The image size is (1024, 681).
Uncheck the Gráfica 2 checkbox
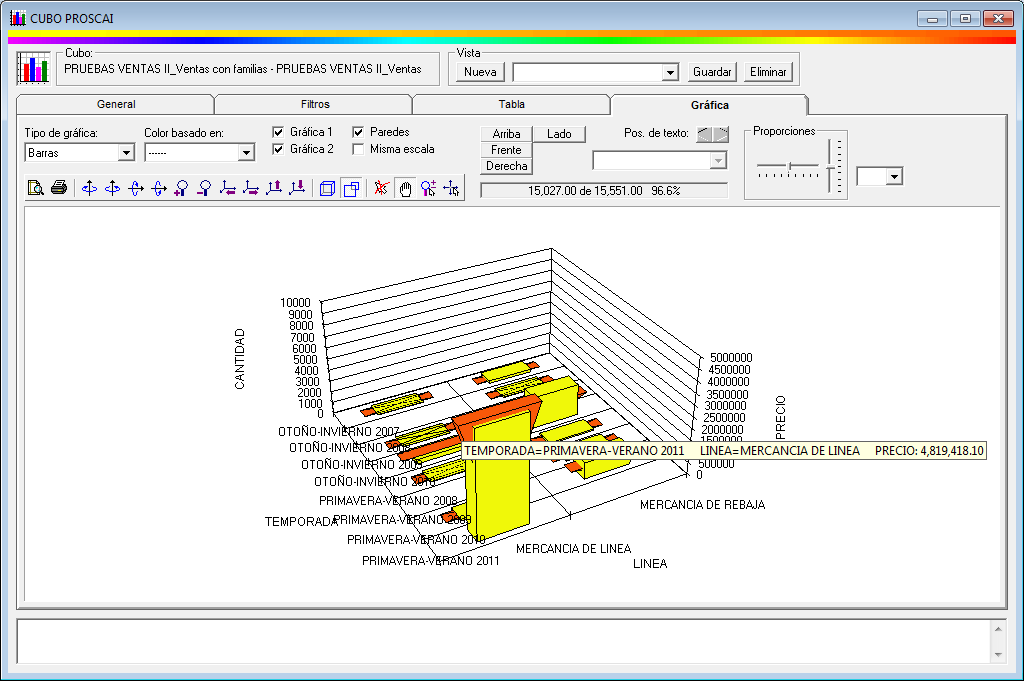tap(278, 149)
